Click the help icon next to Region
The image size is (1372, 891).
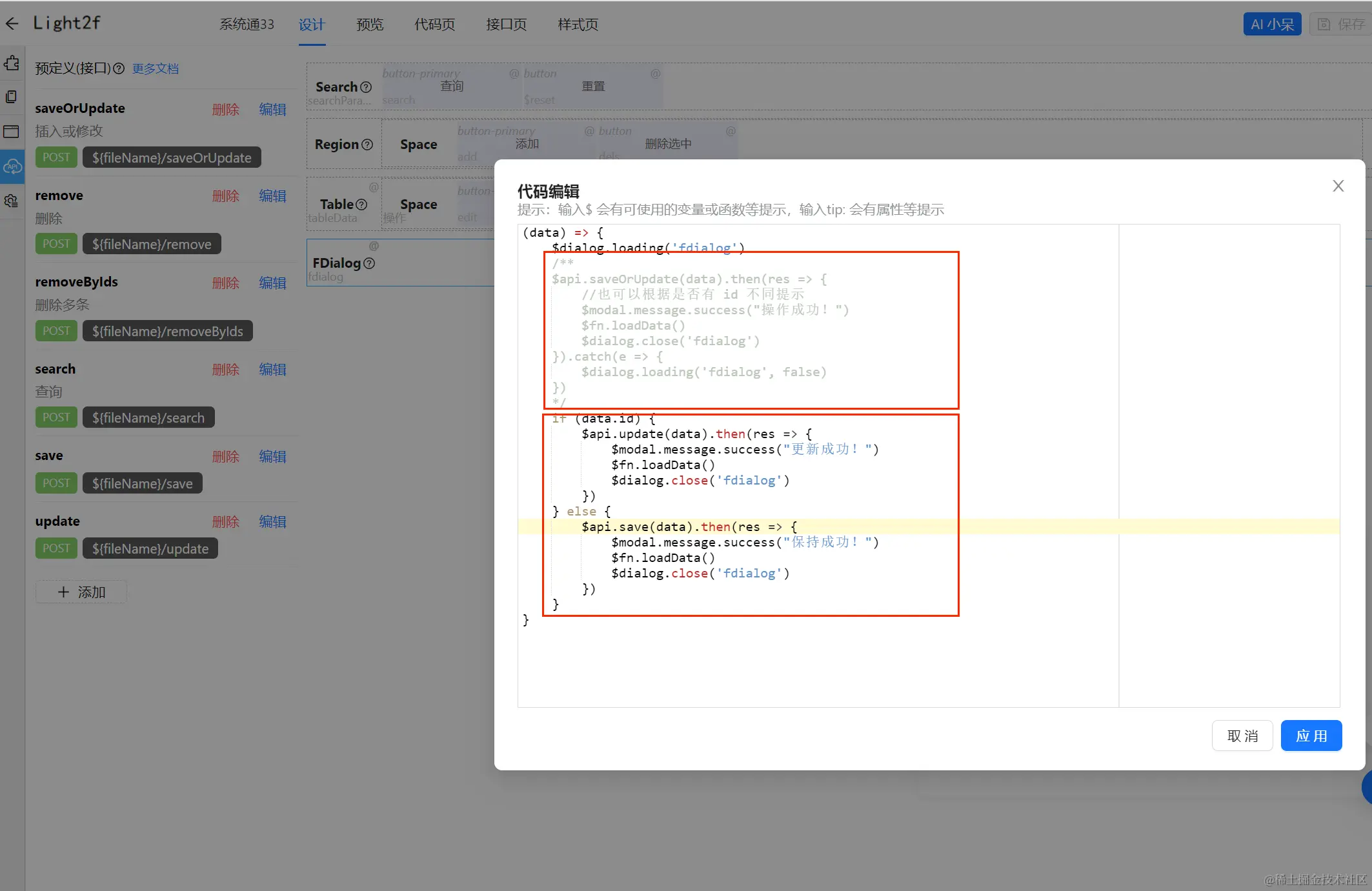(x=367, y=145)
